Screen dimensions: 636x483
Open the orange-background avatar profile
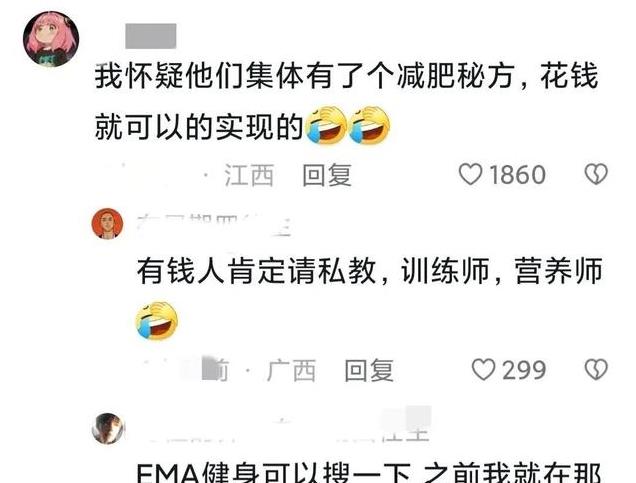click(x=107, y=224)
